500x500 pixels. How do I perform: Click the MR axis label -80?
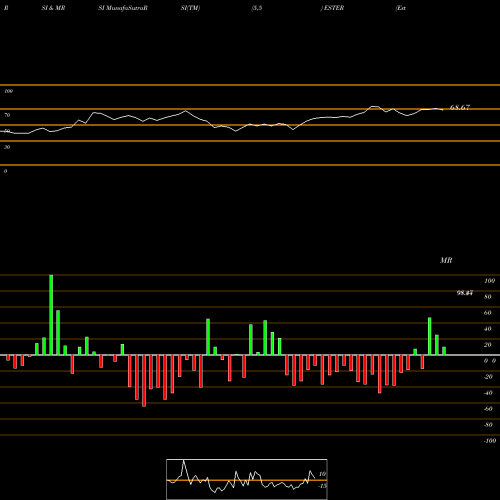point(488,425)
